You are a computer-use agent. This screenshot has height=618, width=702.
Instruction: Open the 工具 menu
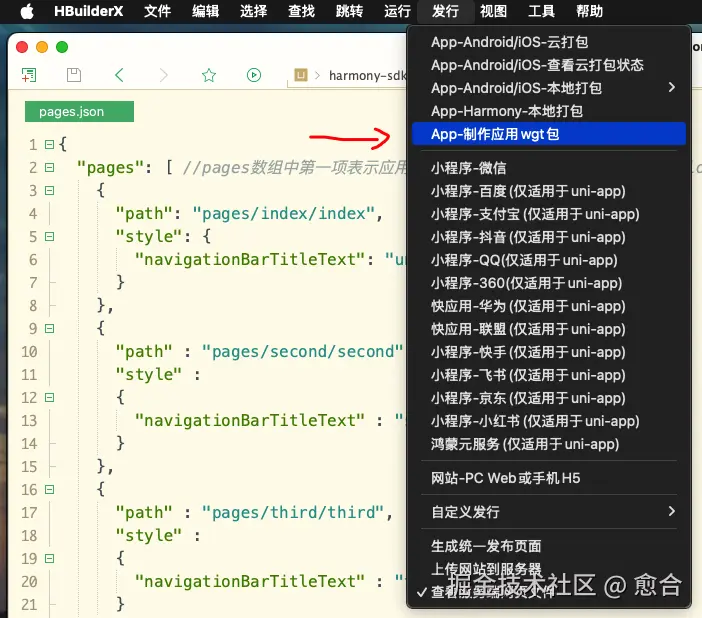(x=541, y=11)
